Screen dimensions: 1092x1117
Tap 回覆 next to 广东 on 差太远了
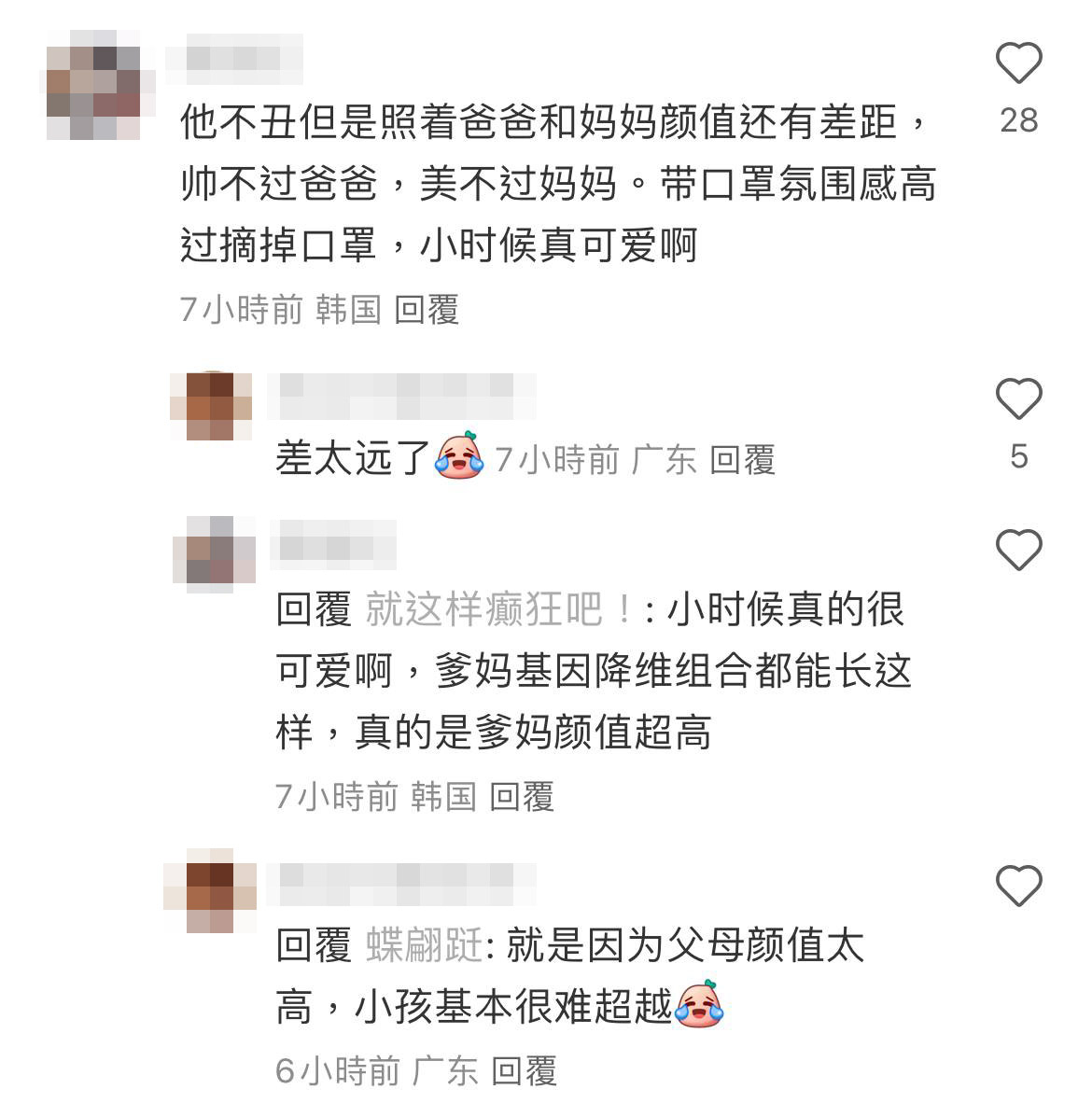pyautogui.click(x=742, y=459)
